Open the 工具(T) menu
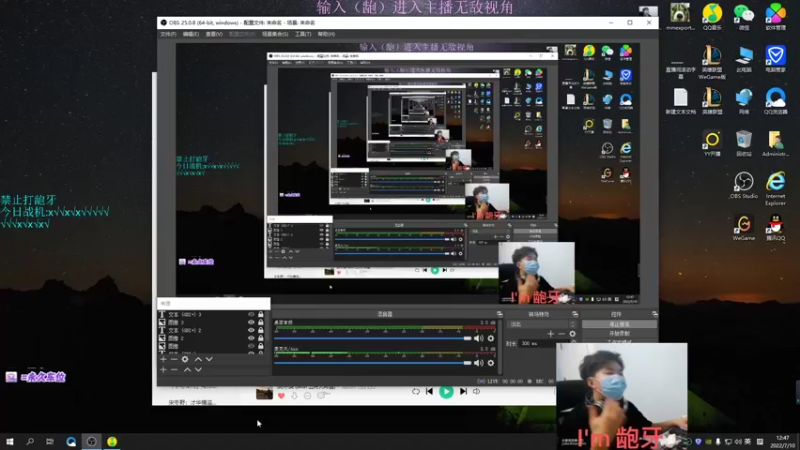This screenshot has width=800, height=450. point(303,34)
